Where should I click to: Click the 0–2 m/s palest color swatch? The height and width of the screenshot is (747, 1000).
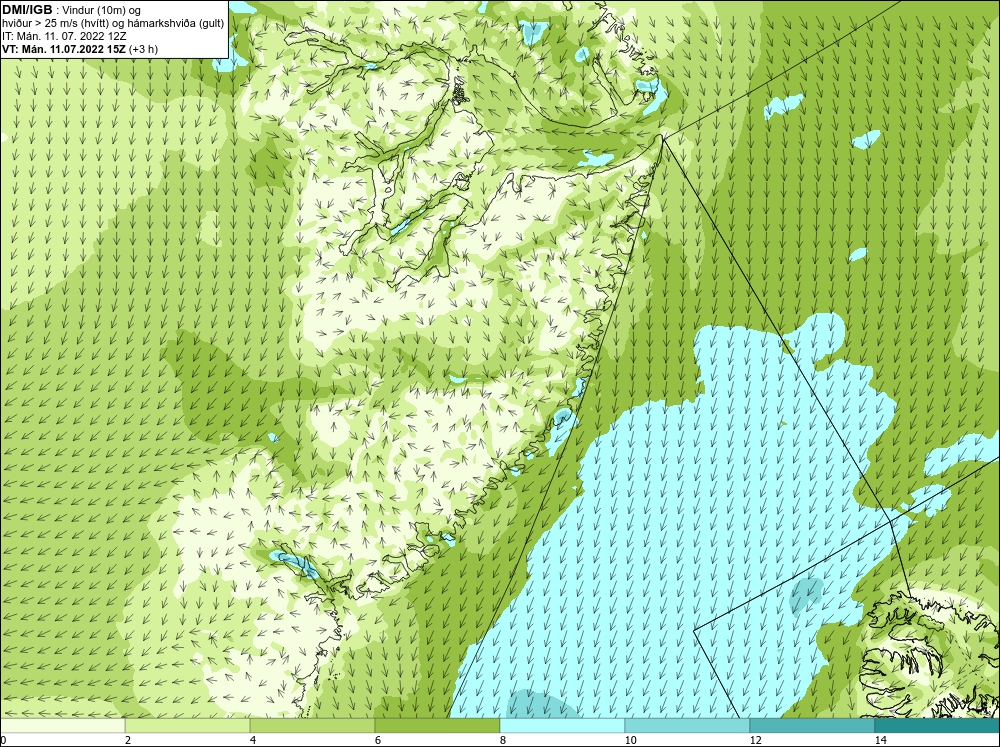click(62, 725)
